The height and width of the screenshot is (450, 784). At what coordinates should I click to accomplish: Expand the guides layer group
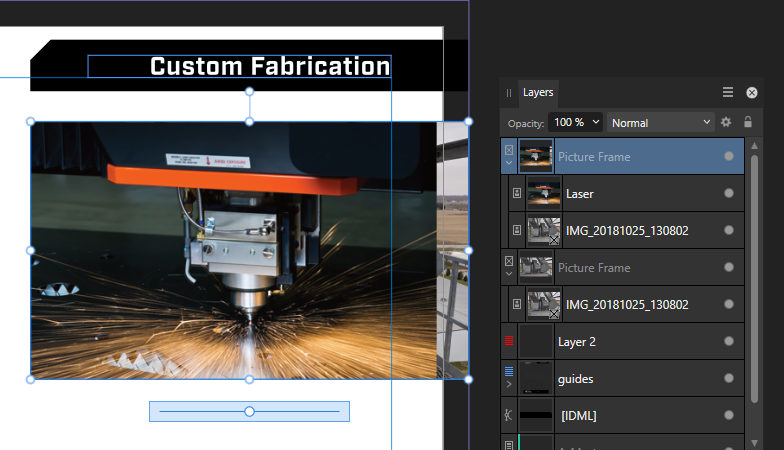[x=509, y=385]
